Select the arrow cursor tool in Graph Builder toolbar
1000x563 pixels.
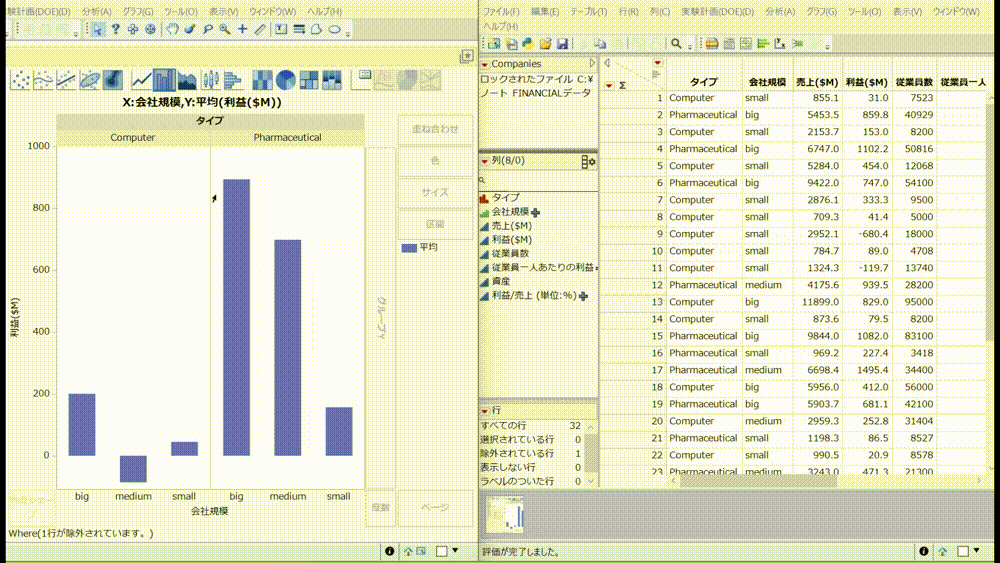[x=98, y=29]
